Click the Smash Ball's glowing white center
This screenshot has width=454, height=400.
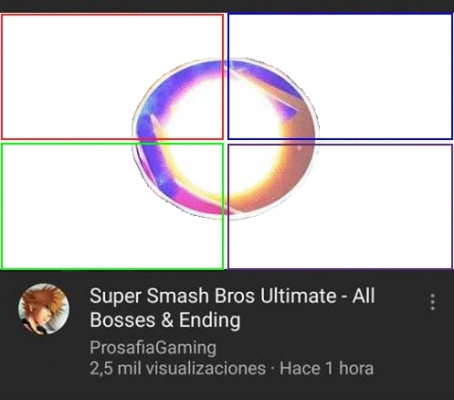point(220,140)
